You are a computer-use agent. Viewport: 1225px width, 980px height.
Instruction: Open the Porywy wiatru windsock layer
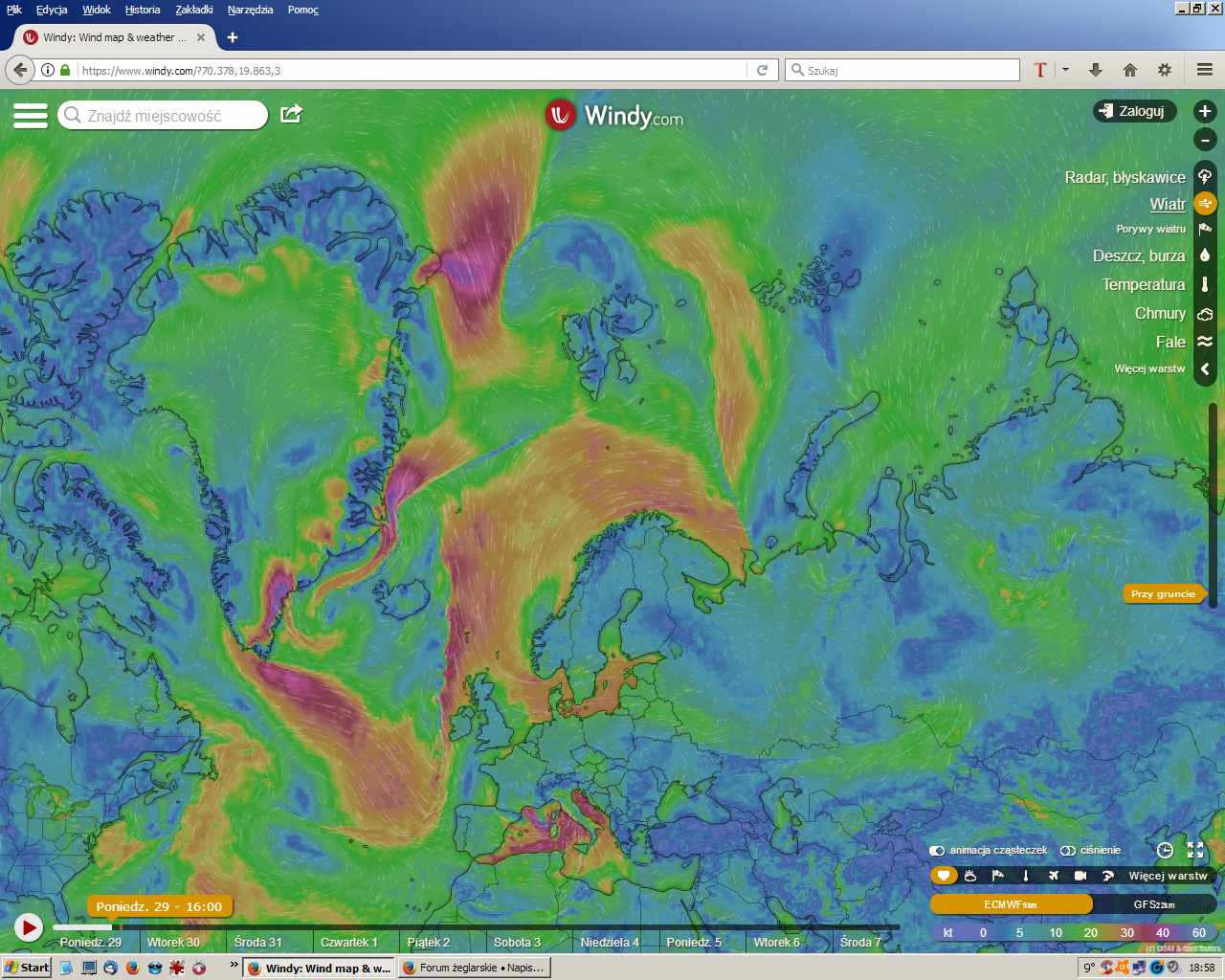tap(1205, 230)
